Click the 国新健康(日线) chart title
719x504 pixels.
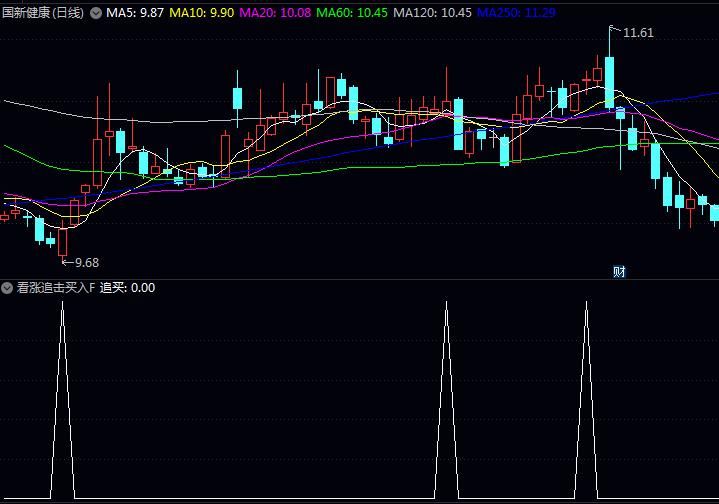click(x=43, y=13)
